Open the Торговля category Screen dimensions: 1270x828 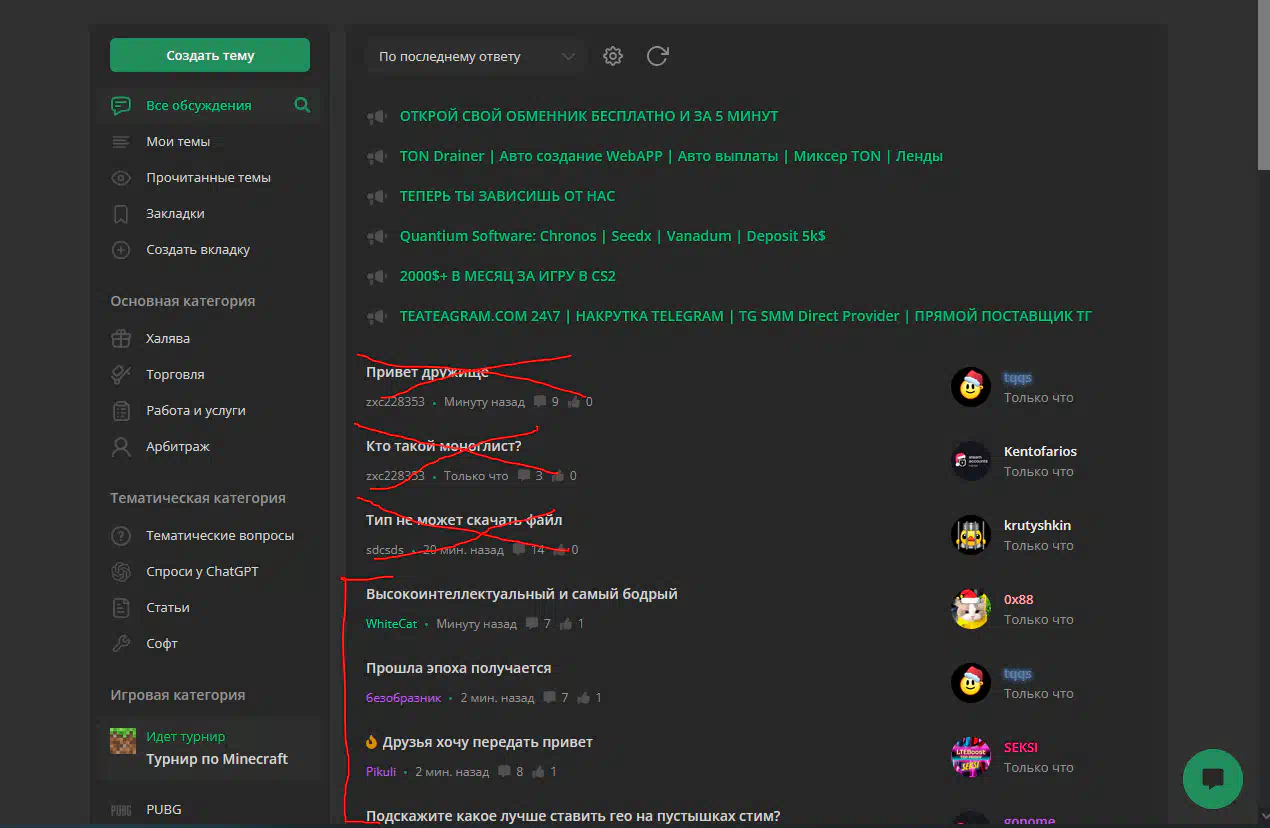coord(175,374)
